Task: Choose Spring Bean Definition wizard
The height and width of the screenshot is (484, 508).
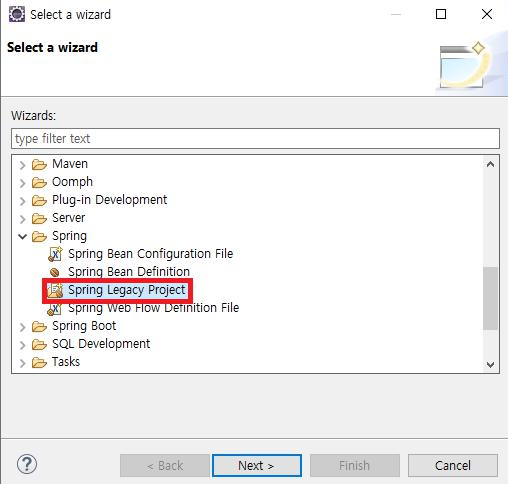Action: click(x=129, y=272)
